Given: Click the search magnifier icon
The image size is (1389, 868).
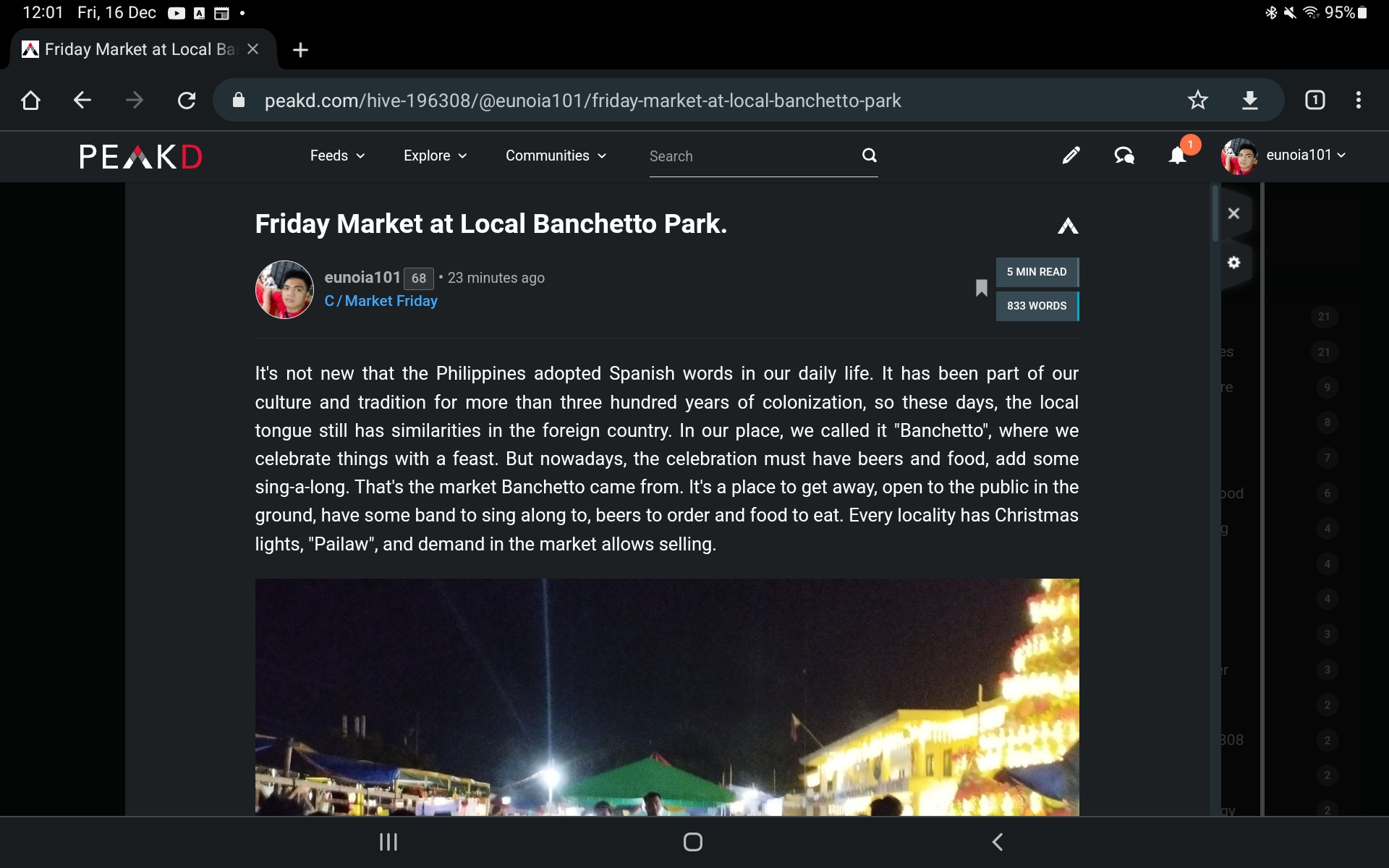Looking at the screenshot, I should (x=870, y=156).
